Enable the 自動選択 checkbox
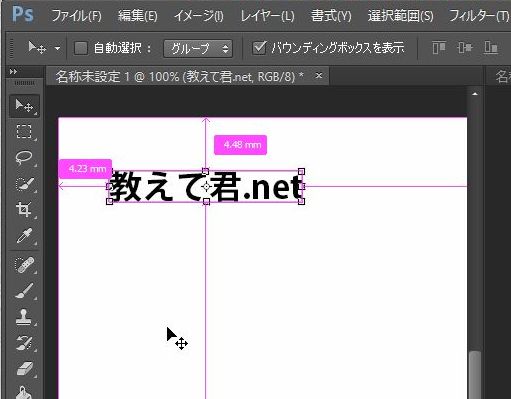The image size is (511, 399). 80,48
